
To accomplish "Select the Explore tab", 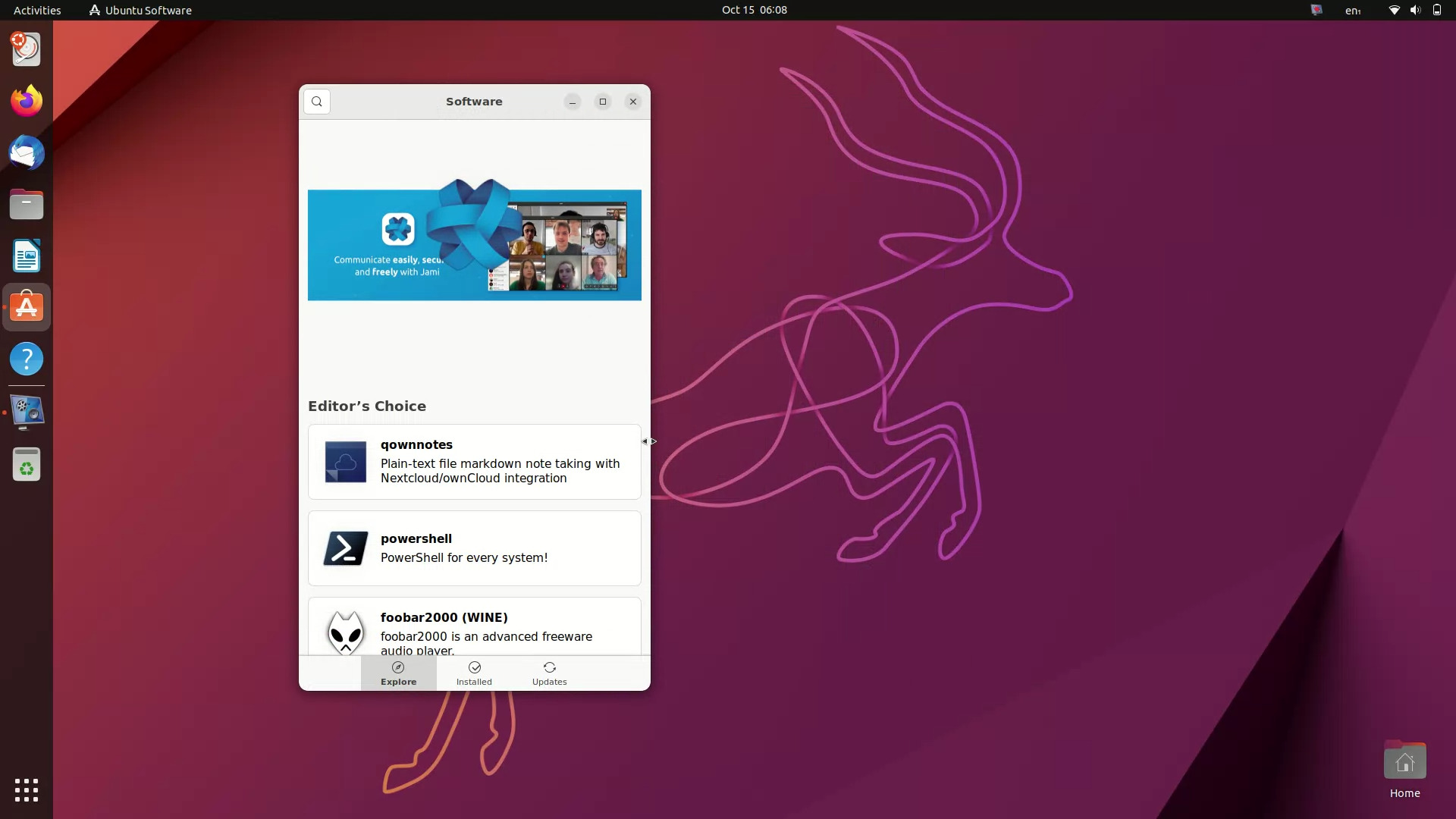I will (399, 673).
